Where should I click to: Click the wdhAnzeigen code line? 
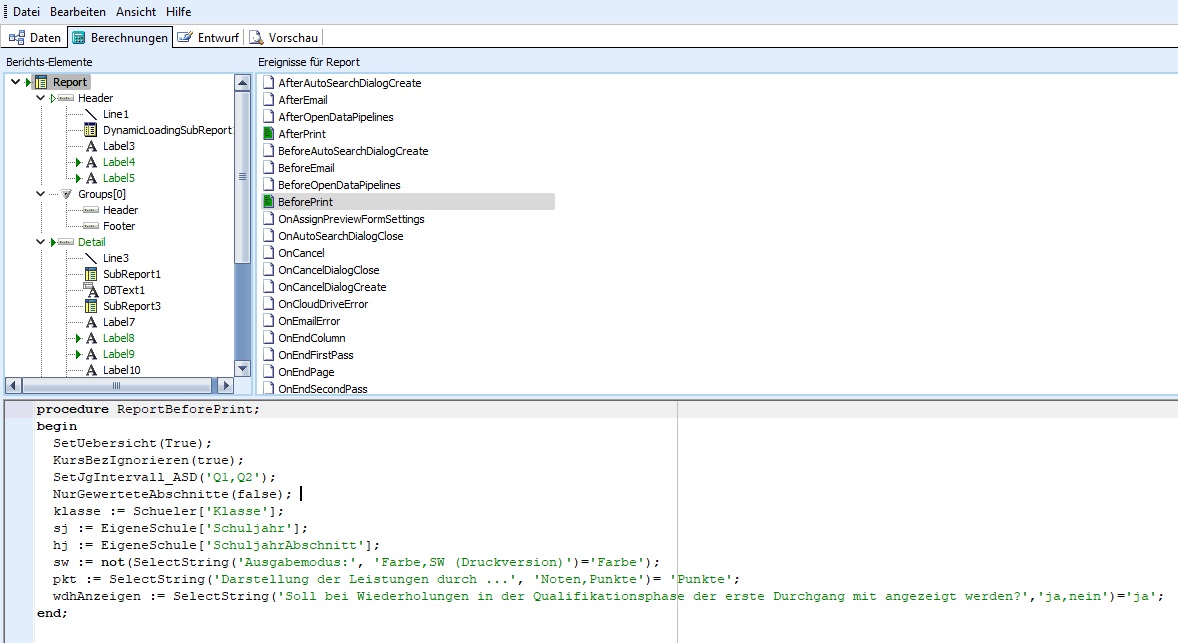[608, 596]
